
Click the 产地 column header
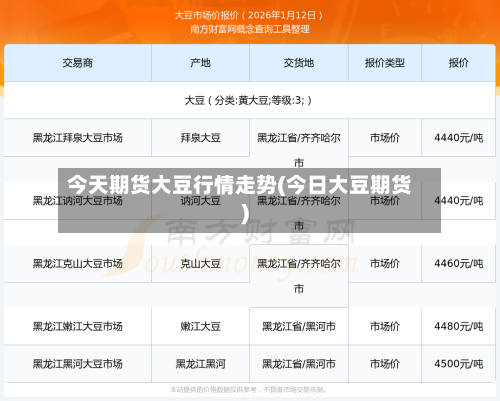click(x=200, y=63)
